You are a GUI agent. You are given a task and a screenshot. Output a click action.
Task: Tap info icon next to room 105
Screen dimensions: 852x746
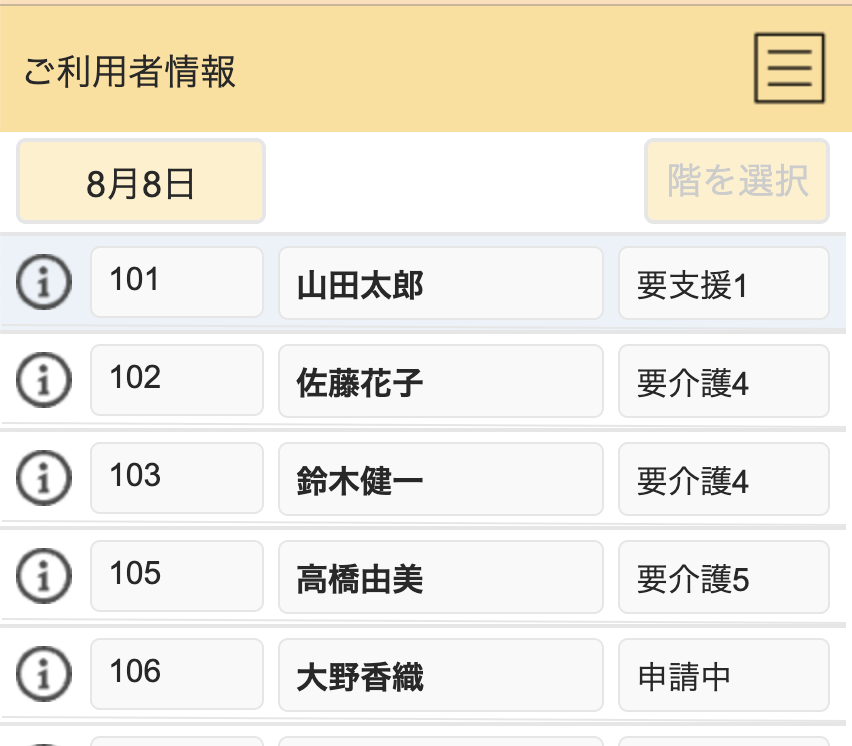tap(44, 577)
